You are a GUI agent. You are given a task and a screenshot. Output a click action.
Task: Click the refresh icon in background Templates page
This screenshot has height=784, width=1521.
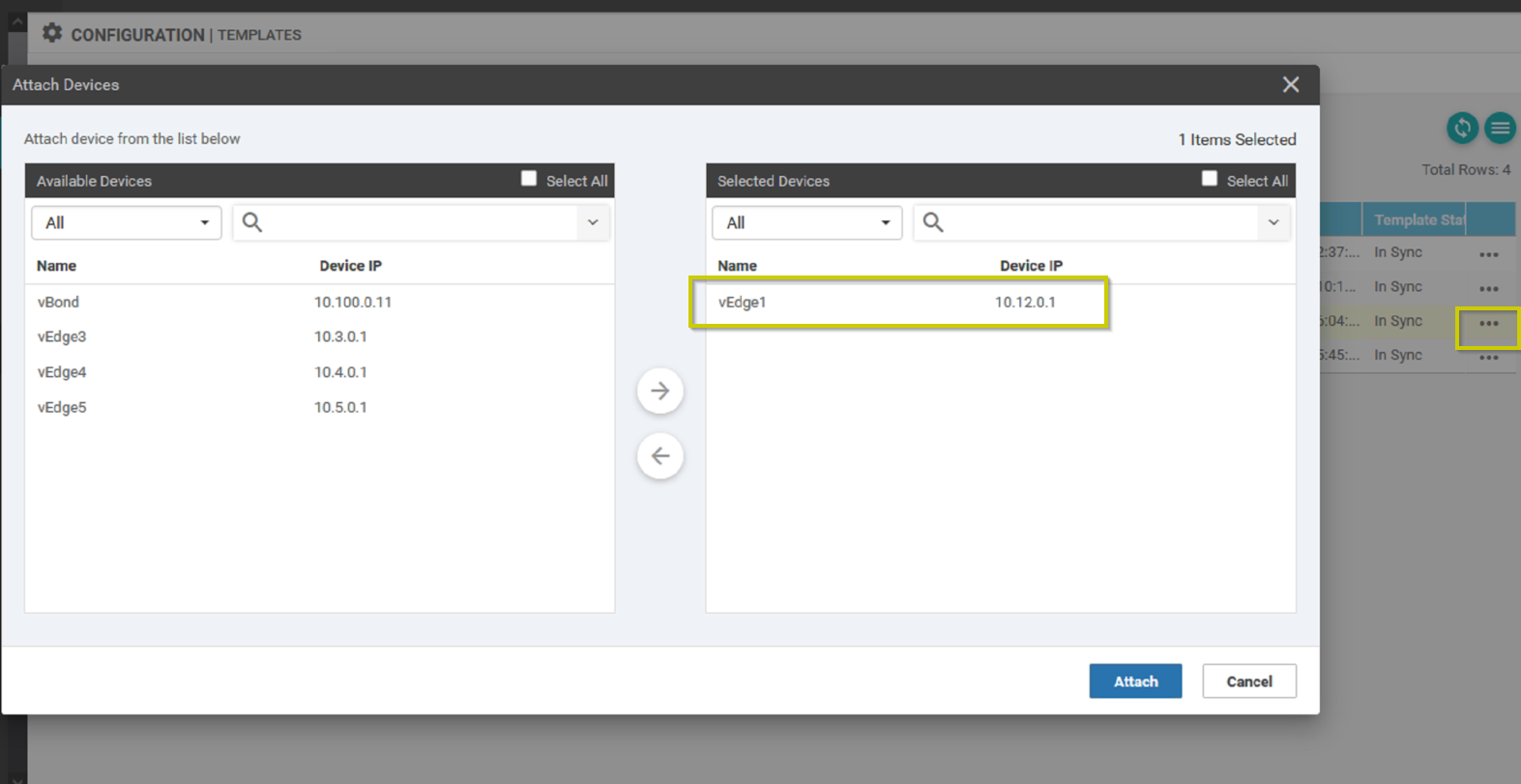[x=1462, y=128]
